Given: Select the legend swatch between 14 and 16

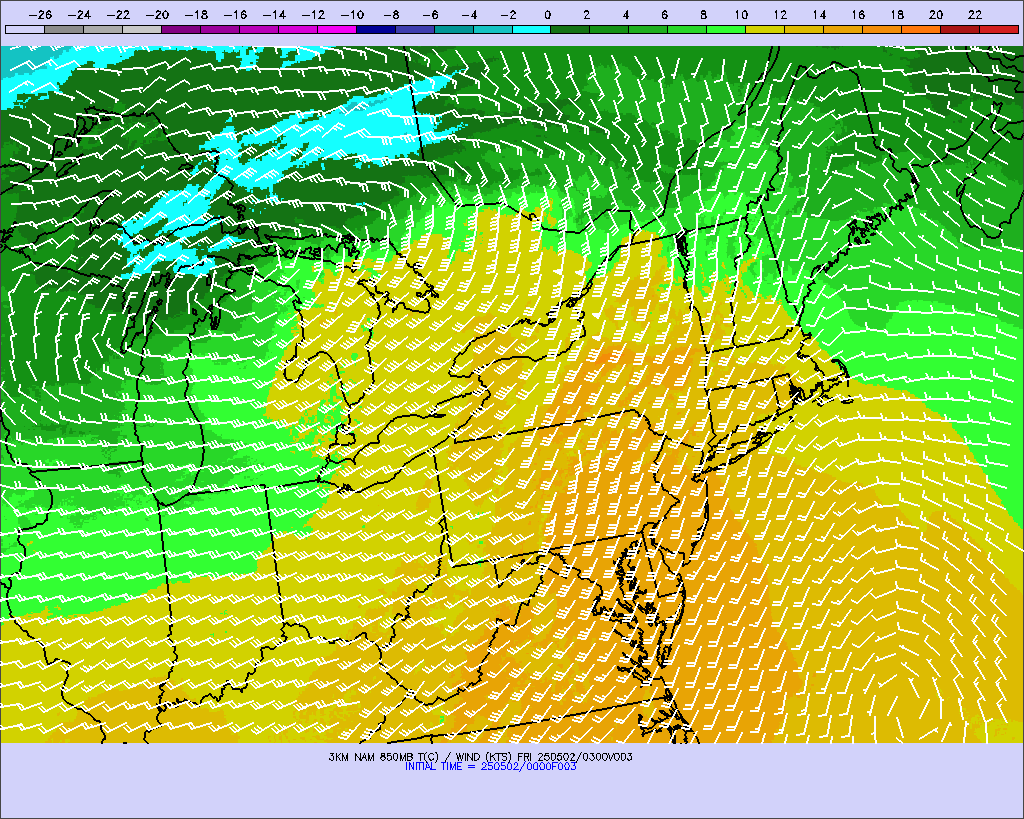Looking at the screenshot, I should pos(843,29).
